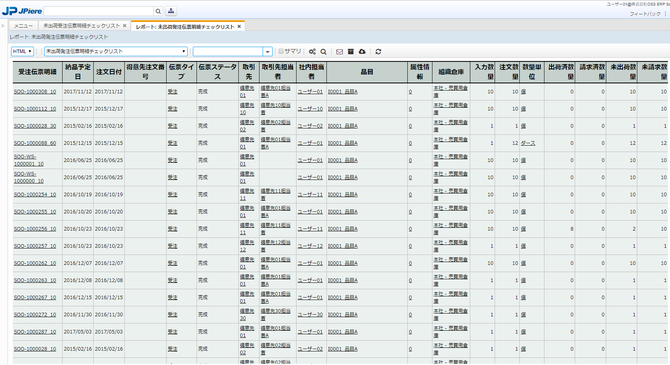Open order line SOO-WS-1000001_10 link
This screenshot has width=670, height=365.
click(x=29, y=160)
